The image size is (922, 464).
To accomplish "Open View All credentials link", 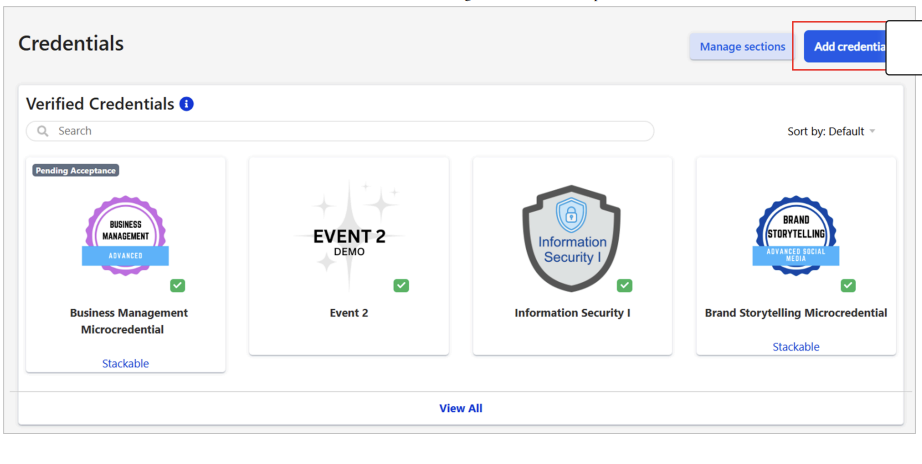I will click(x=460, y=408).
